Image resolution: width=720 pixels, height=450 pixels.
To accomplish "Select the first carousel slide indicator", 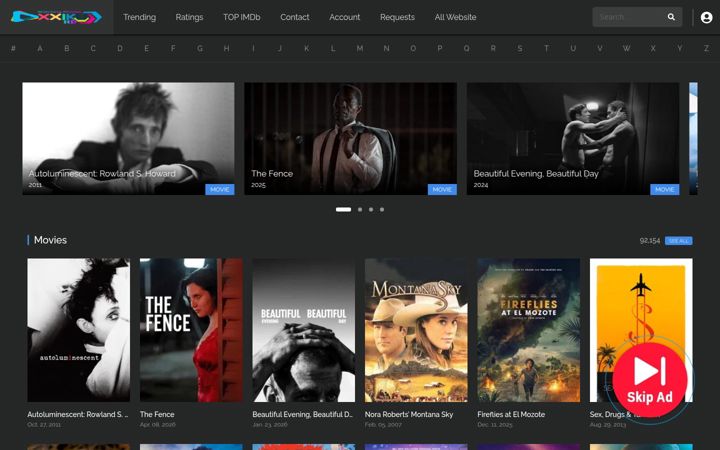I will pyautogui.click(x=343, y=209).
